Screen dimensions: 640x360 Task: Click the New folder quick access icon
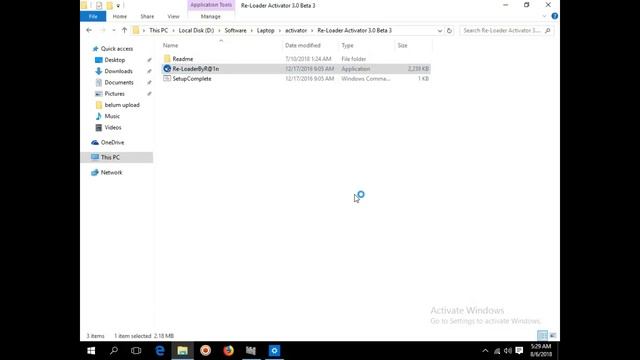(x=109, y=5)
